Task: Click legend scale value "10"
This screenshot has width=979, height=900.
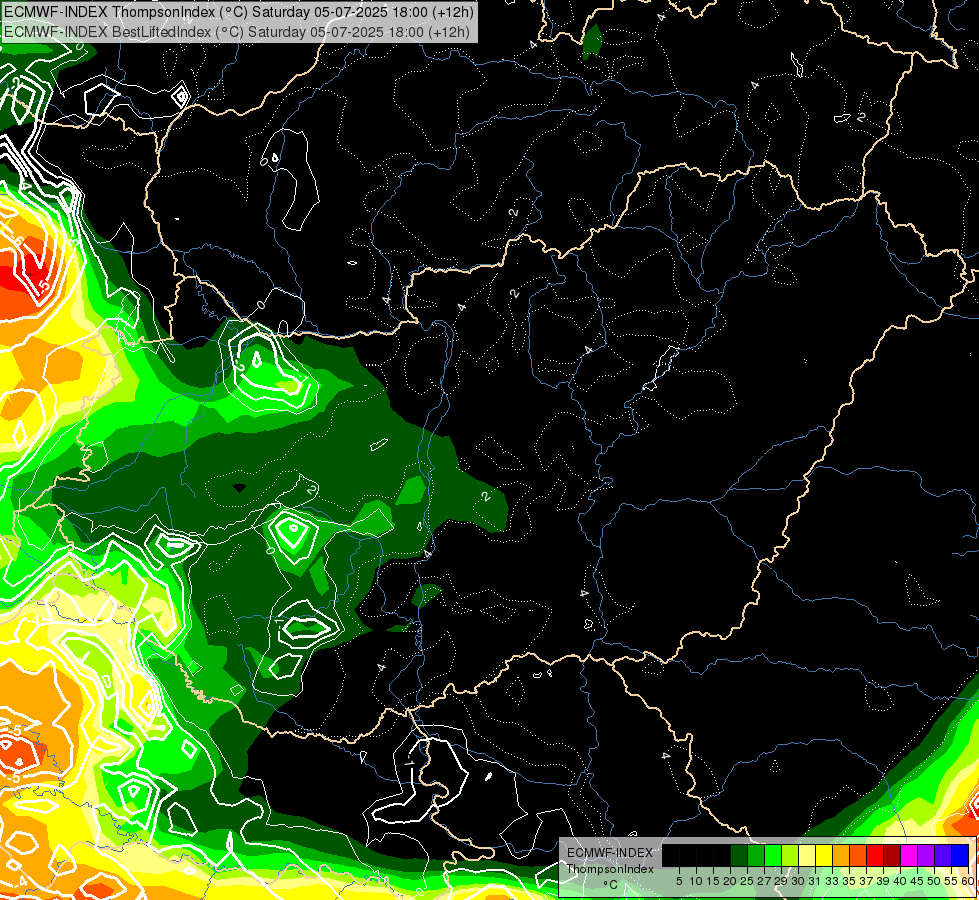Action: [696, 881]
